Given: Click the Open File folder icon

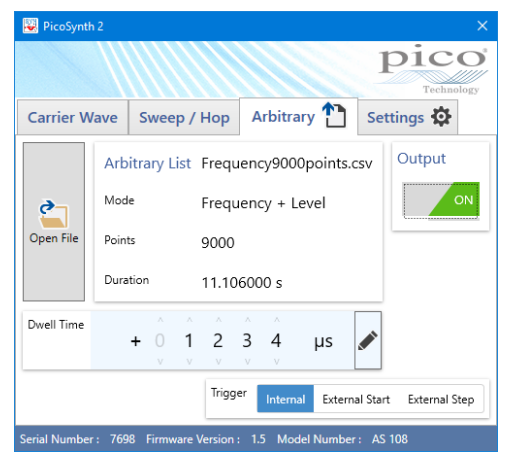Looking at the screenshot, I should pos(54,214).
